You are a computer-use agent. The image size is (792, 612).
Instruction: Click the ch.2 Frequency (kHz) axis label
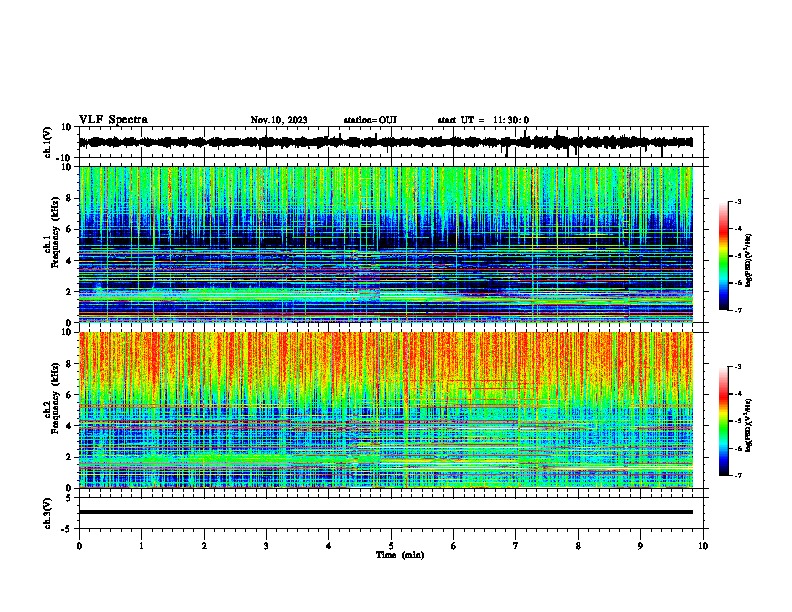52,398
